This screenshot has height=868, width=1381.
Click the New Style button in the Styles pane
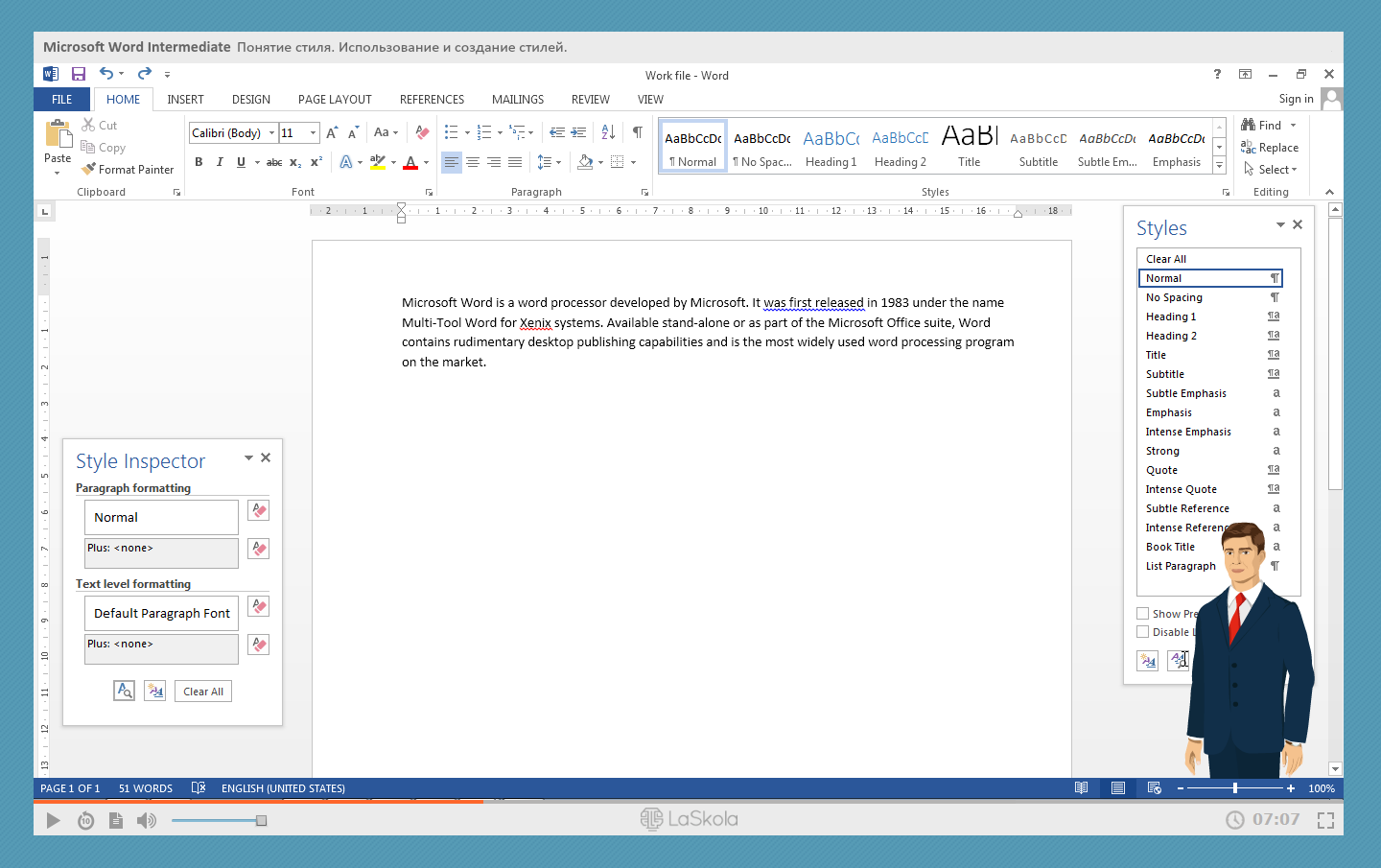pos(1147,660)
